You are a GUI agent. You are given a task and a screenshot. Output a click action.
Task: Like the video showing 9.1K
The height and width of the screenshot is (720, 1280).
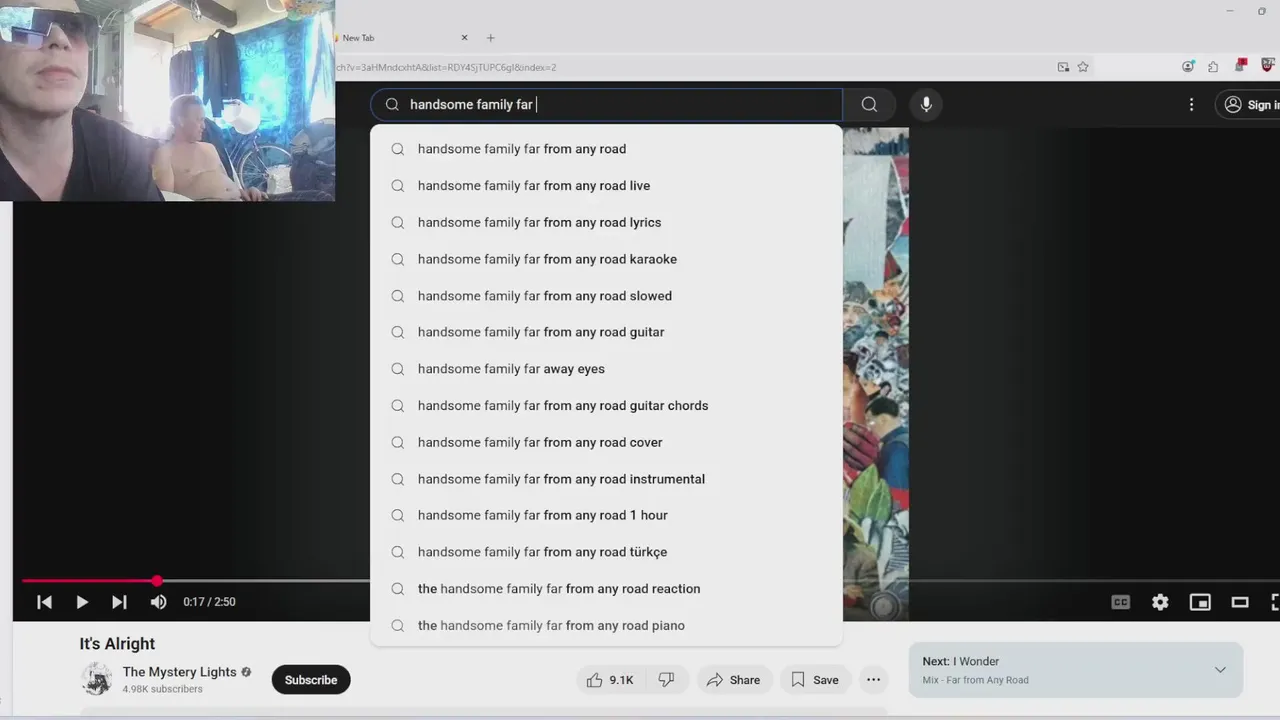[x=610, y=680]
